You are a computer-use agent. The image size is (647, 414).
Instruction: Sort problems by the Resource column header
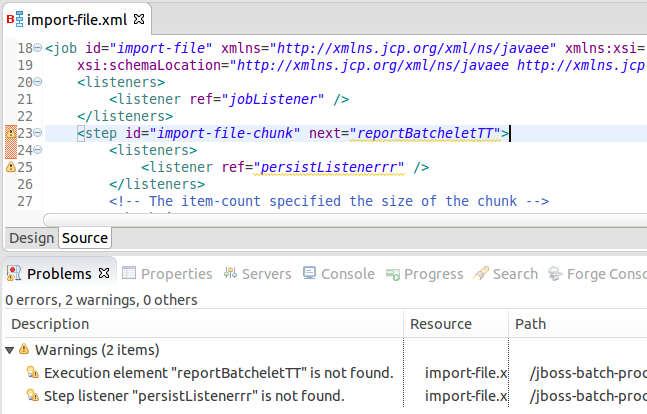pyautogui.click(x=441, y=324)
